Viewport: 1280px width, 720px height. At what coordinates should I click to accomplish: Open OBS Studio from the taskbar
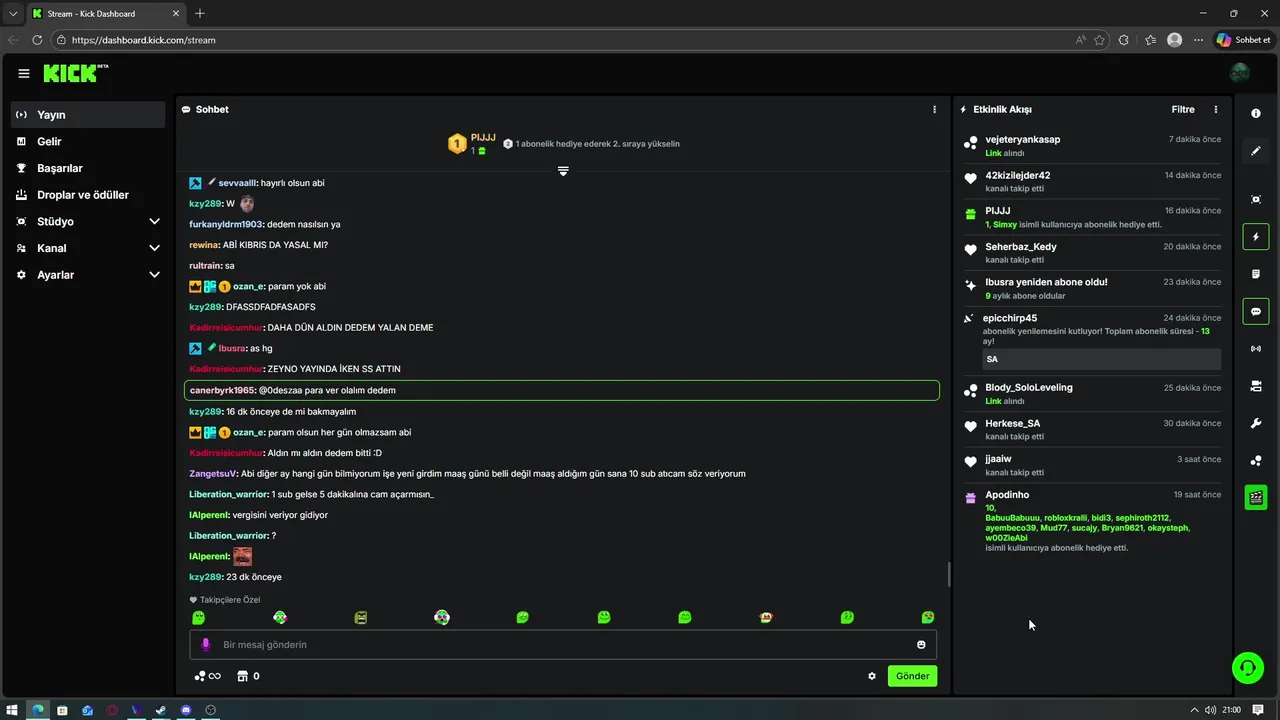[211, 710]
